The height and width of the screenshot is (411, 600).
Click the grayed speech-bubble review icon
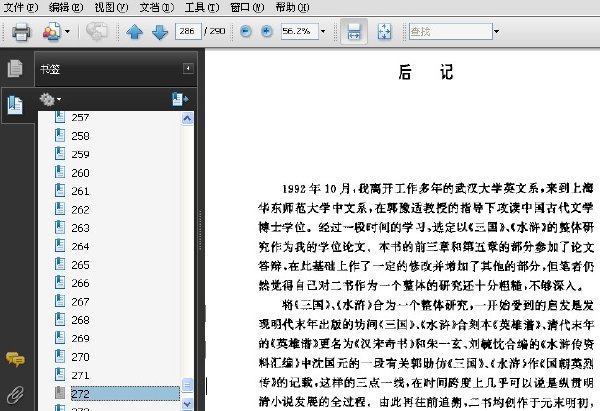96,31
